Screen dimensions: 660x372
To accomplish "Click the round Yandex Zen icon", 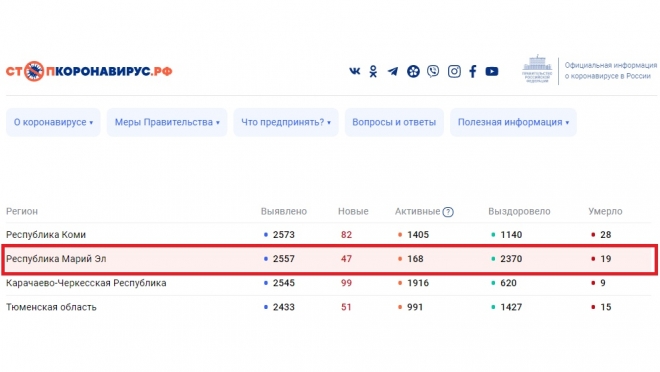I will click(x=413, y=71).
